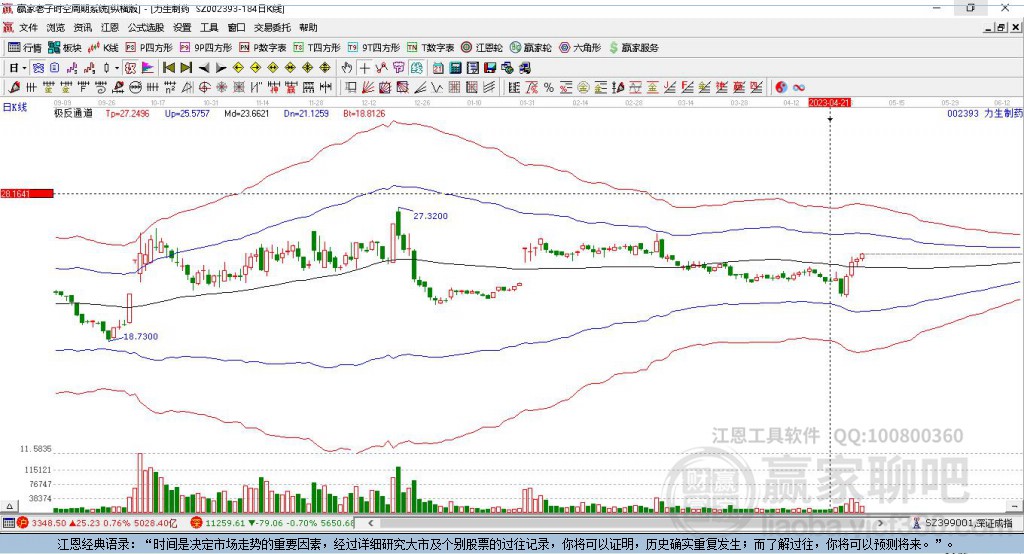1024x554 pixels.
Task: Restore the inner document window
Action: 1000,27
